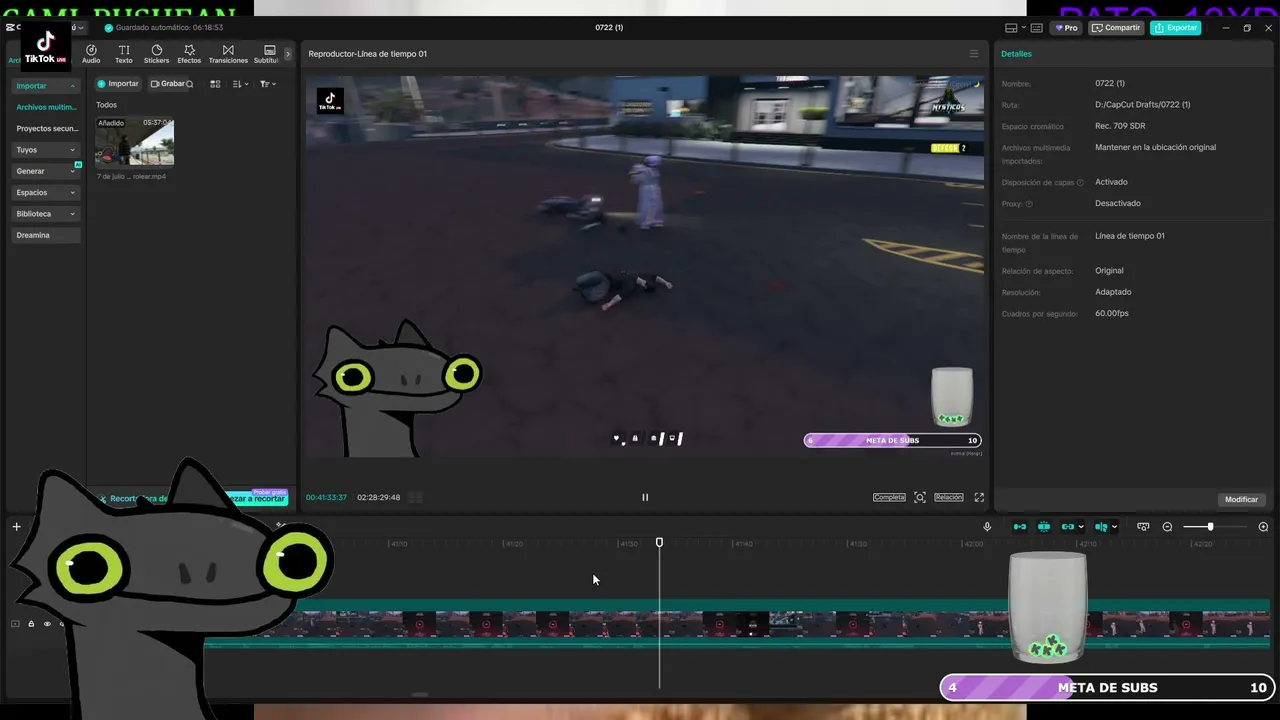Click the video clip on the timeline track
The width and height of the screenshot is (1280, 720).
pos(735,625)
